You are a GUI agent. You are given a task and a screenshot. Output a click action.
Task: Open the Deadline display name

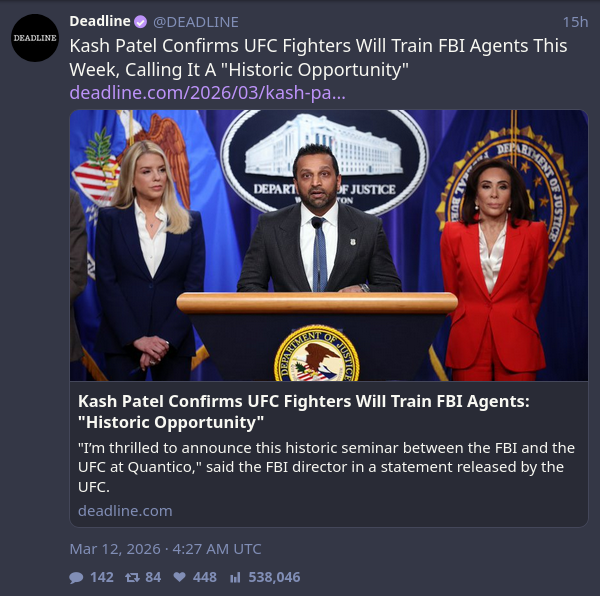point(100,21)
